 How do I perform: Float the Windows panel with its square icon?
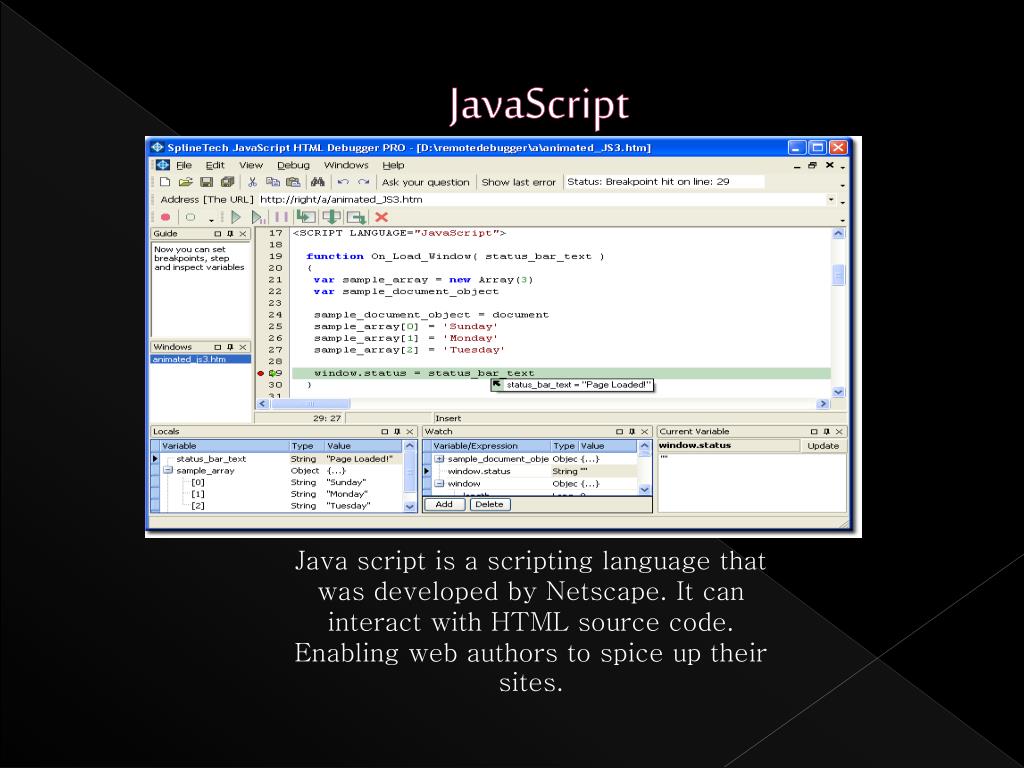tap(218, 347)
